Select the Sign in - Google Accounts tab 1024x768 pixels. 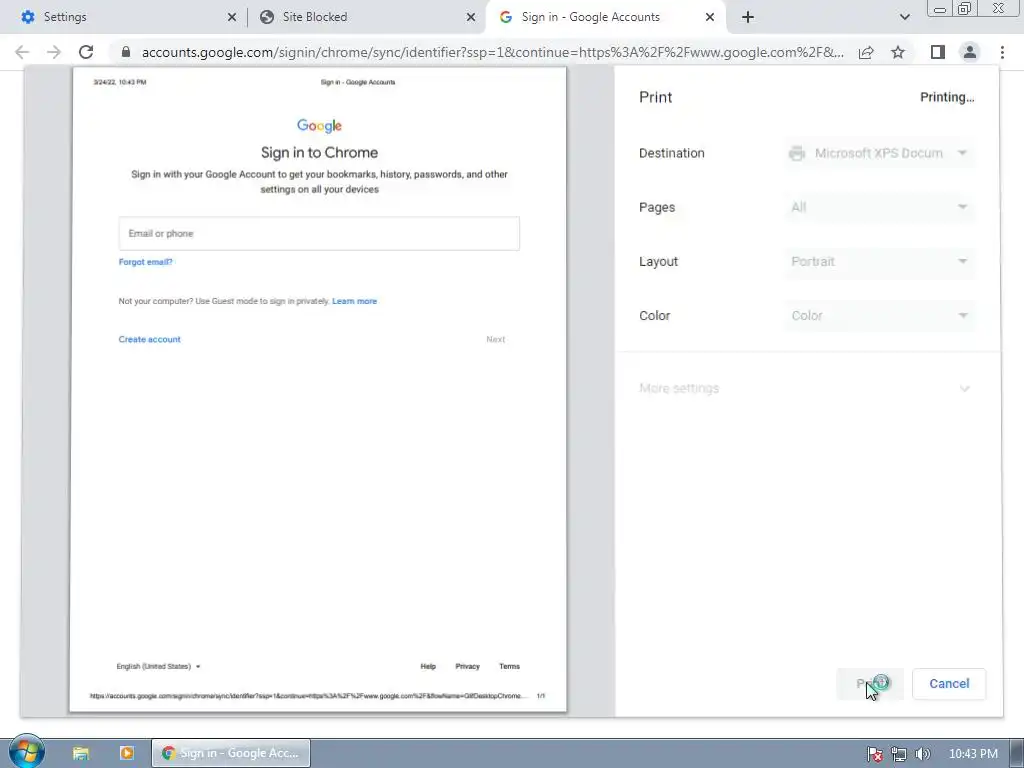[x=606, y=17]
